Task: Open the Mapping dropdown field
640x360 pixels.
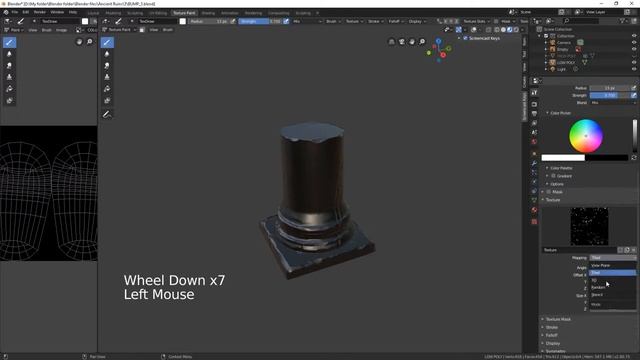Action: [613, 258]
